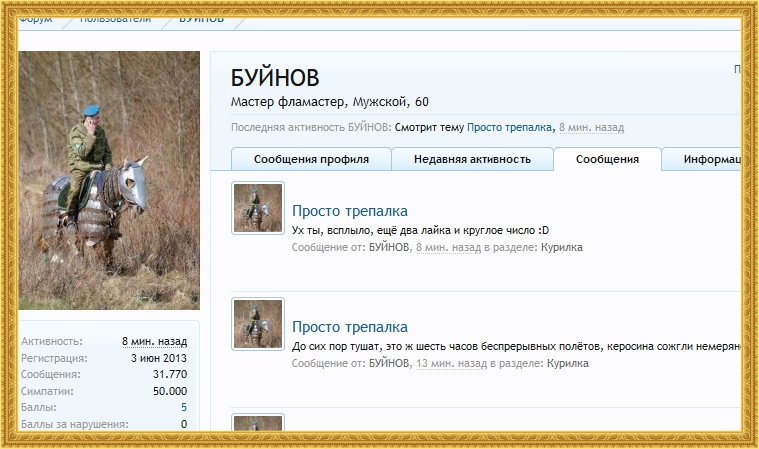Click the БУЙНОВ author link in the first post
Screen dimensions: 759x449
(x=389, y=247)
